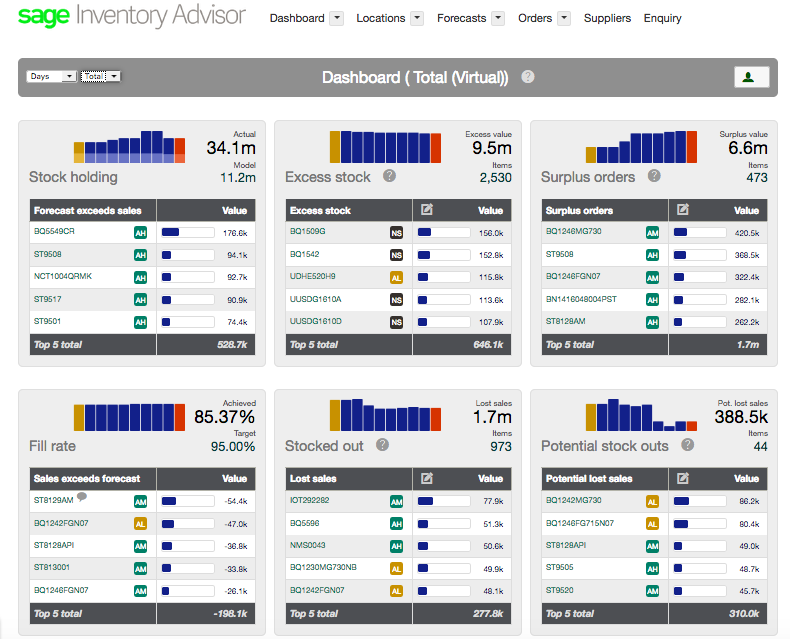Image resolution: width=790 pixels, height=639 pixels.
Task: Click the Pot. lost sales figure 388.5k
Action: coord(741,417)
